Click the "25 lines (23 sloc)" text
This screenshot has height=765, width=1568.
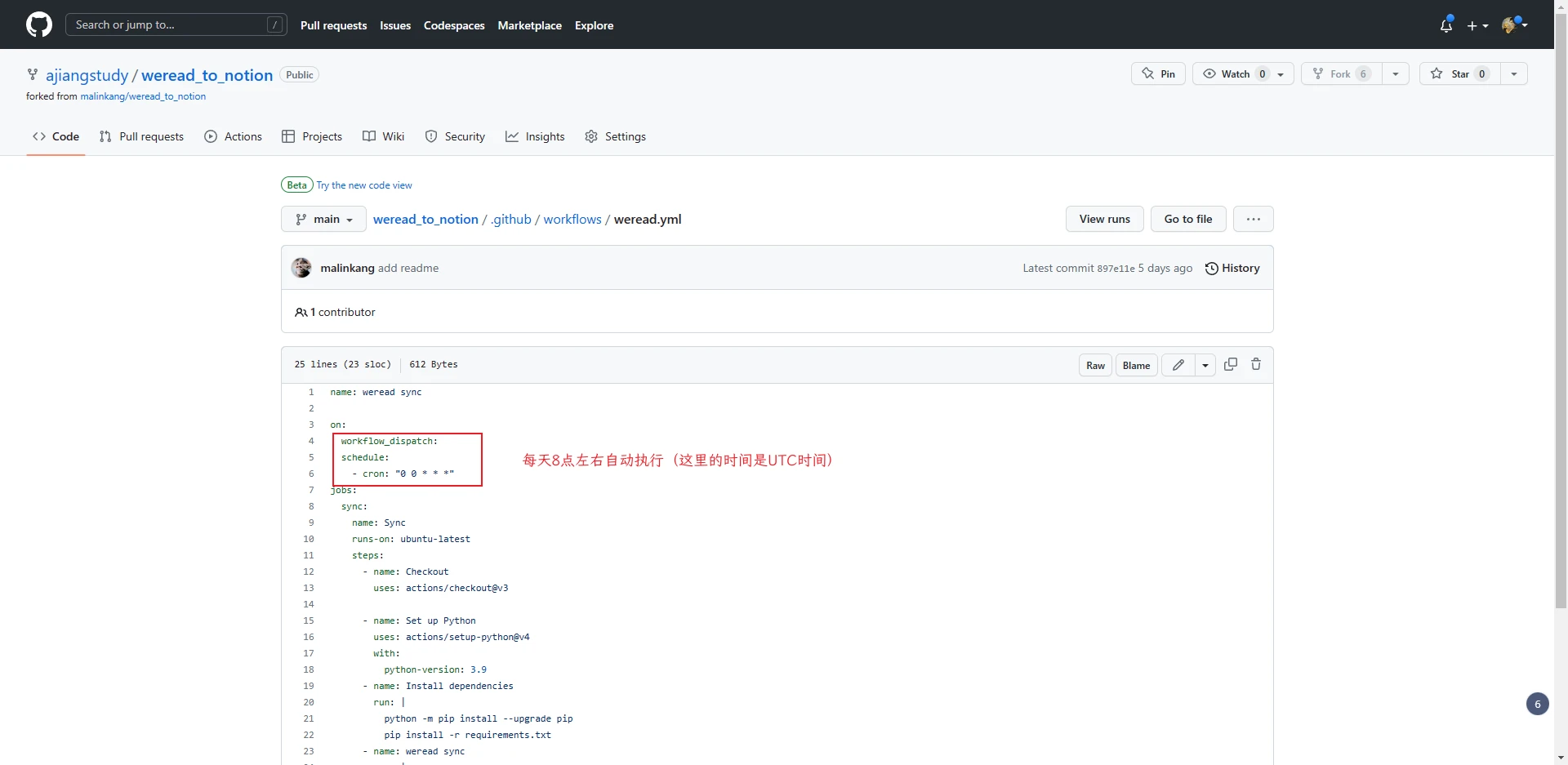(342, 364)
